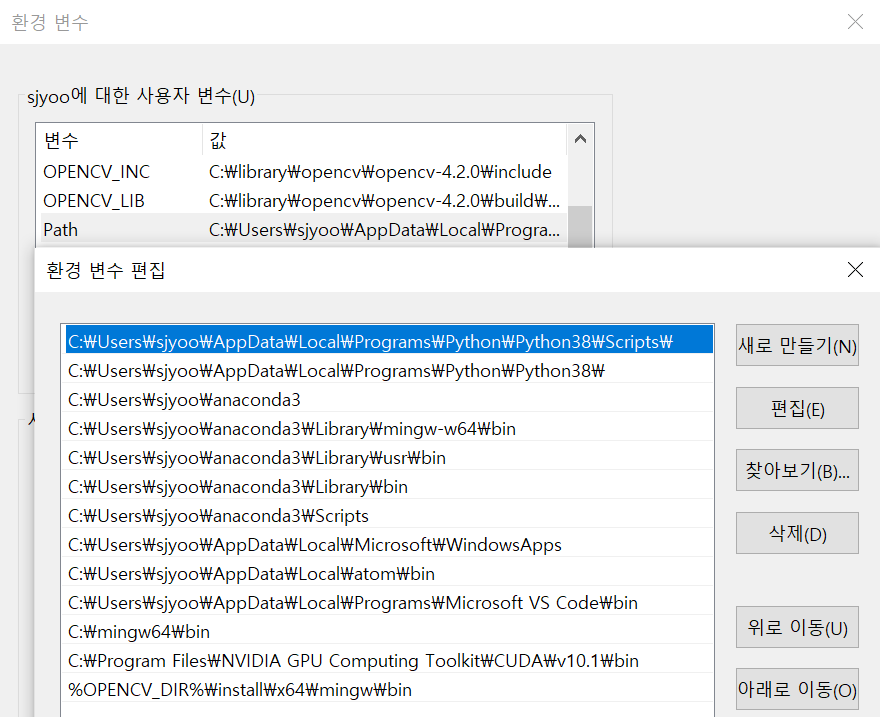Click the 편집(E) button

[797, 408]
